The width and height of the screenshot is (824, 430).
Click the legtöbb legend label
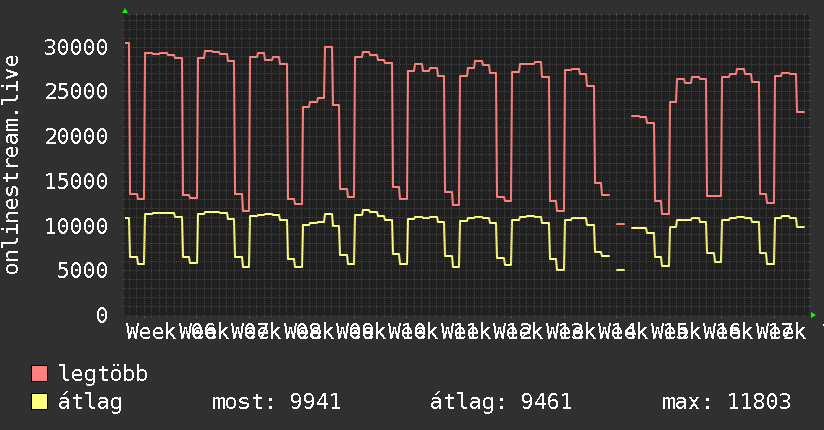click(x=103, y=374)
